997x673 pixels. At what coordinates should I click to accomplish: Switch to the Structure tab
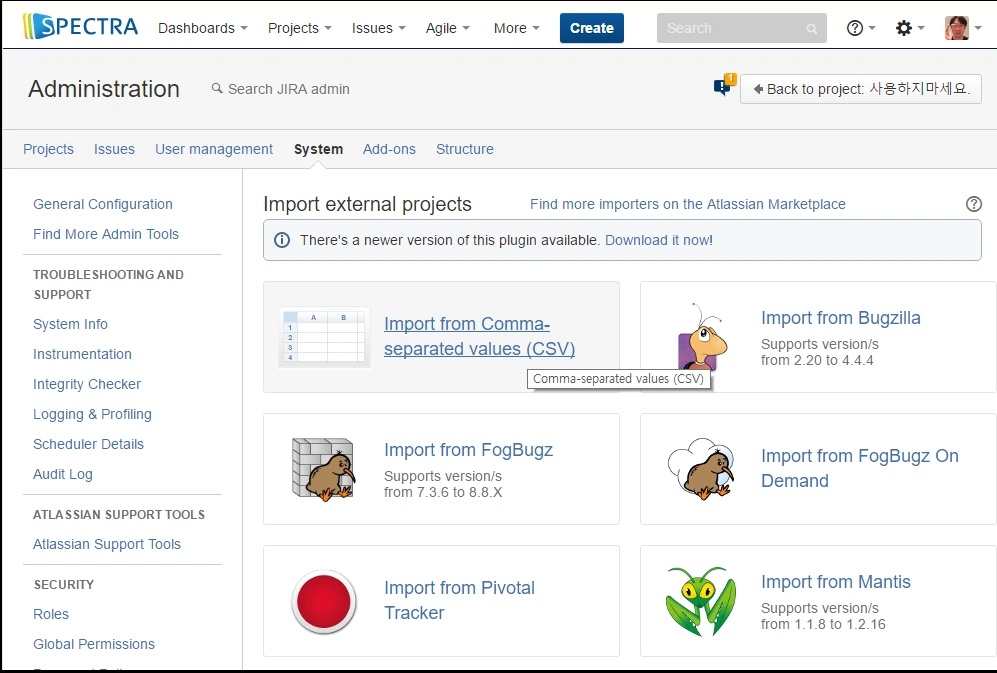[465, 149]
